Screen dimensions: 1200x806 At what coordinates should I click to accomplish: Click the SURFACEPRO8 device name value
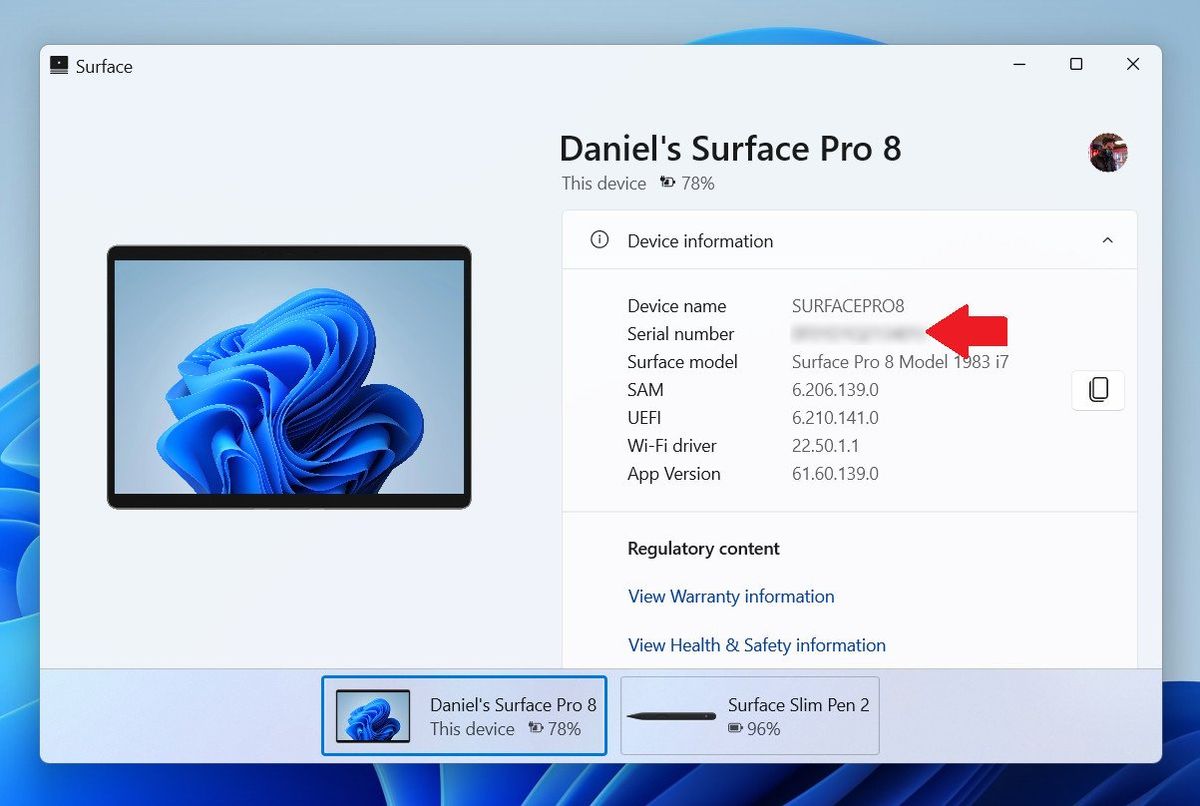click(847, 306)
